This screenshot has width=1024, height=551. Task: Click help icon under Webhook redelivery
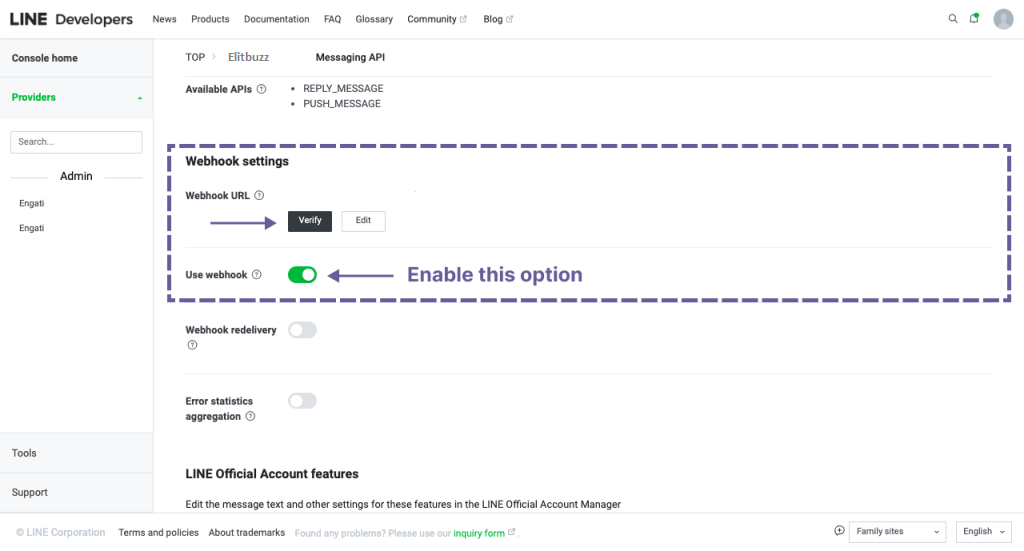point(191,346)
